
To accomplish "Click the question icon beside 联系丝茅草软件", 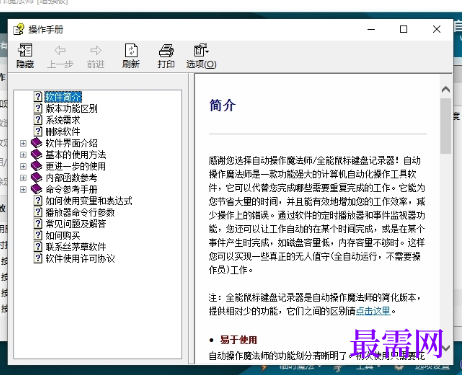I will [38, 247].
